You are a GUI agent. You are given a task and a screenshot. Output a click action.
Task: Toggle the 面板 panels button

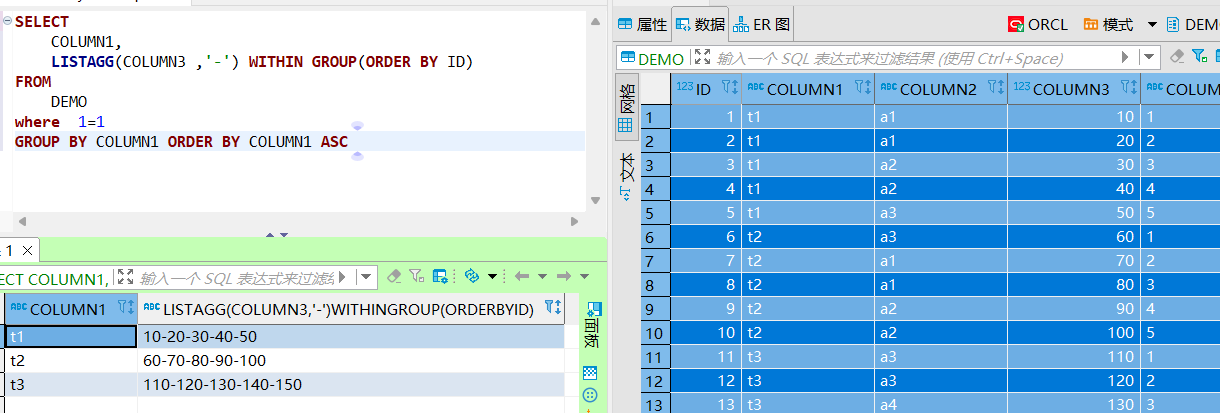(592, 325)
